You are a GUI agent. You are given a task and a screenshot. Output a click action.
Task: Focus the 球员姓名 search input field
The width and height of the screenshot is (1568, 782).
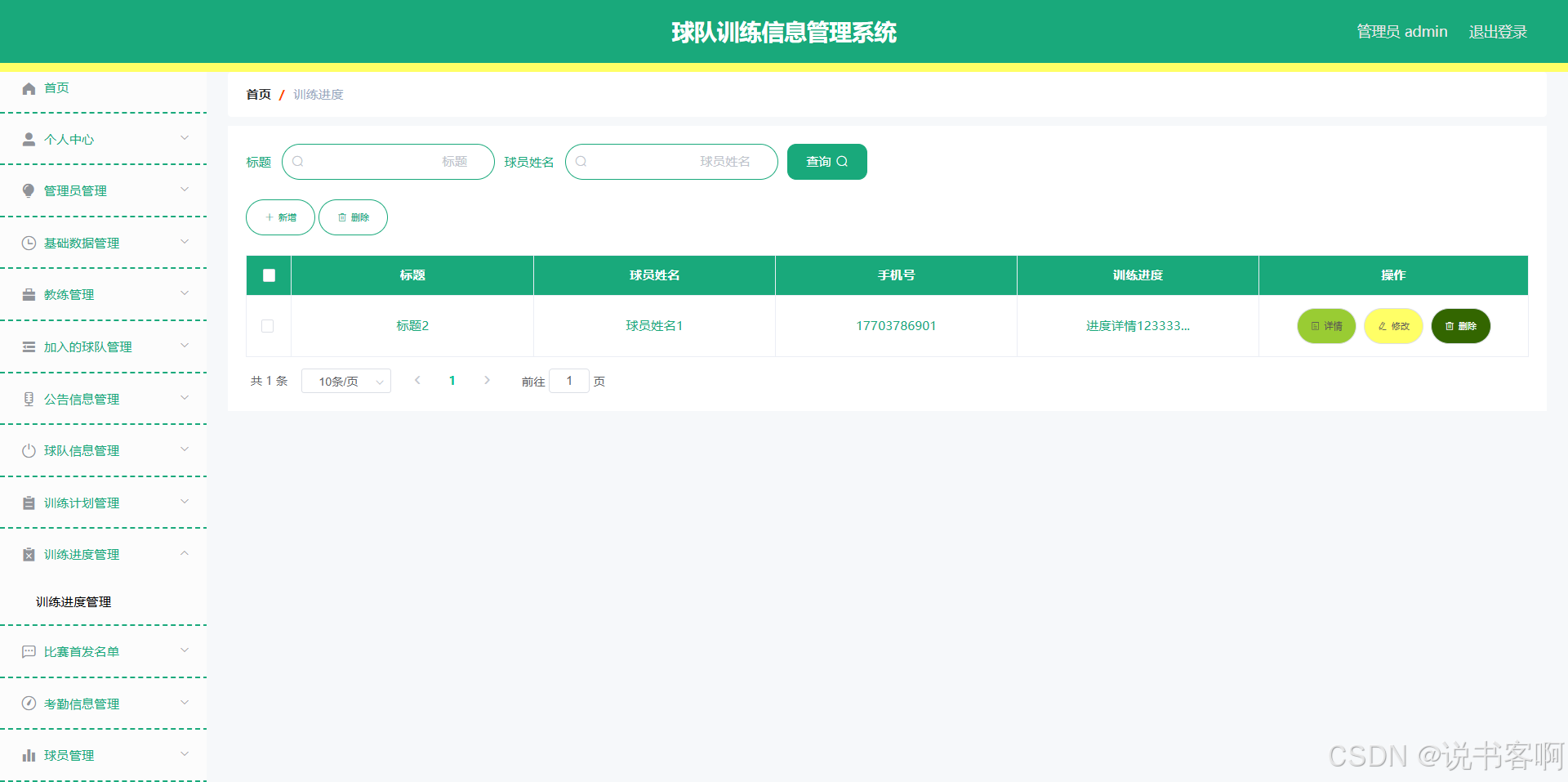coord(671,162)
